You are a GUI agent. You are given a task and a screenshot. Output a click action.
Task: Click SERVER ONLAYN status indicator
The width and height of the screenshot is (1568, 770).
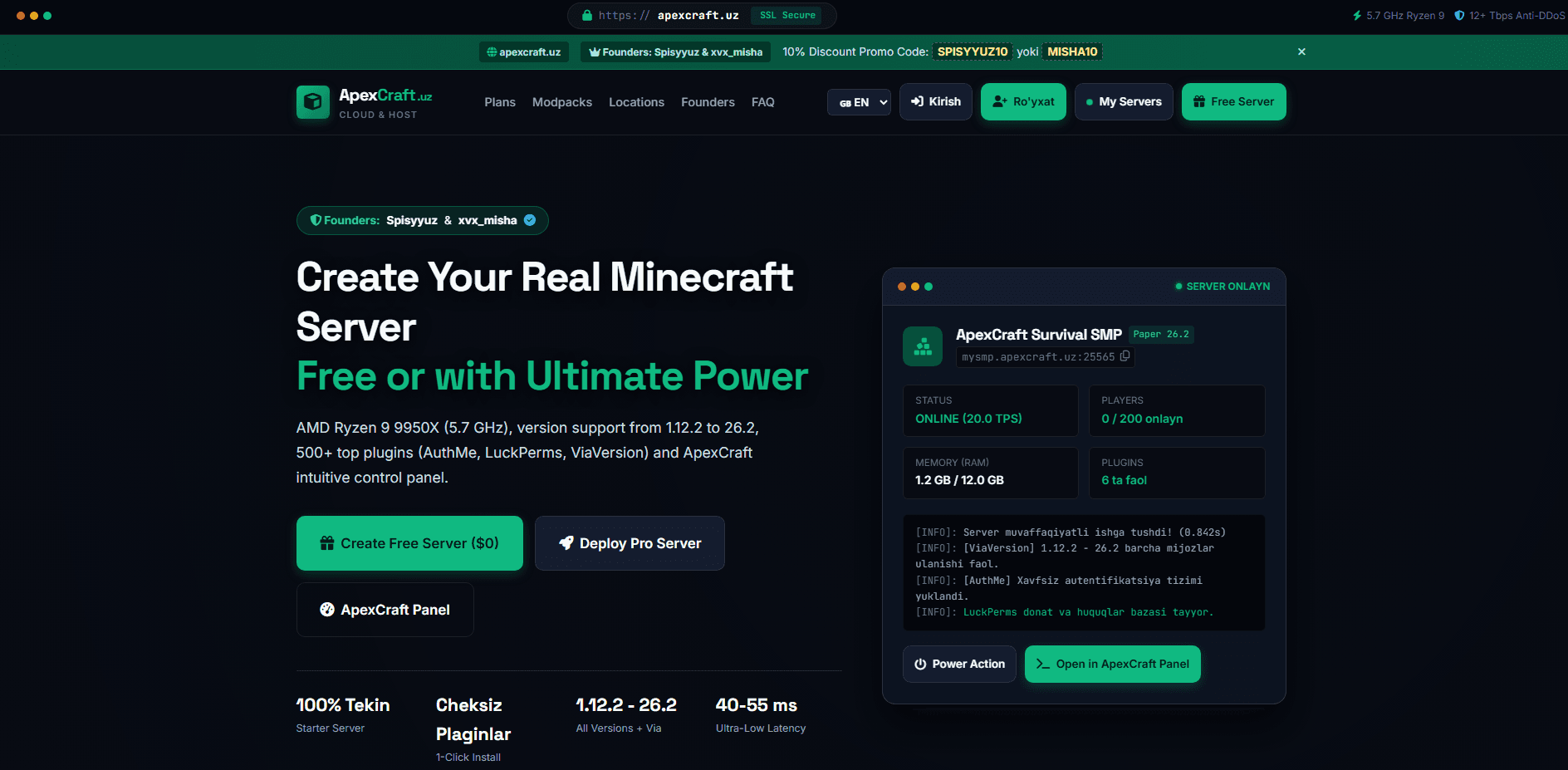[1223, 287]
